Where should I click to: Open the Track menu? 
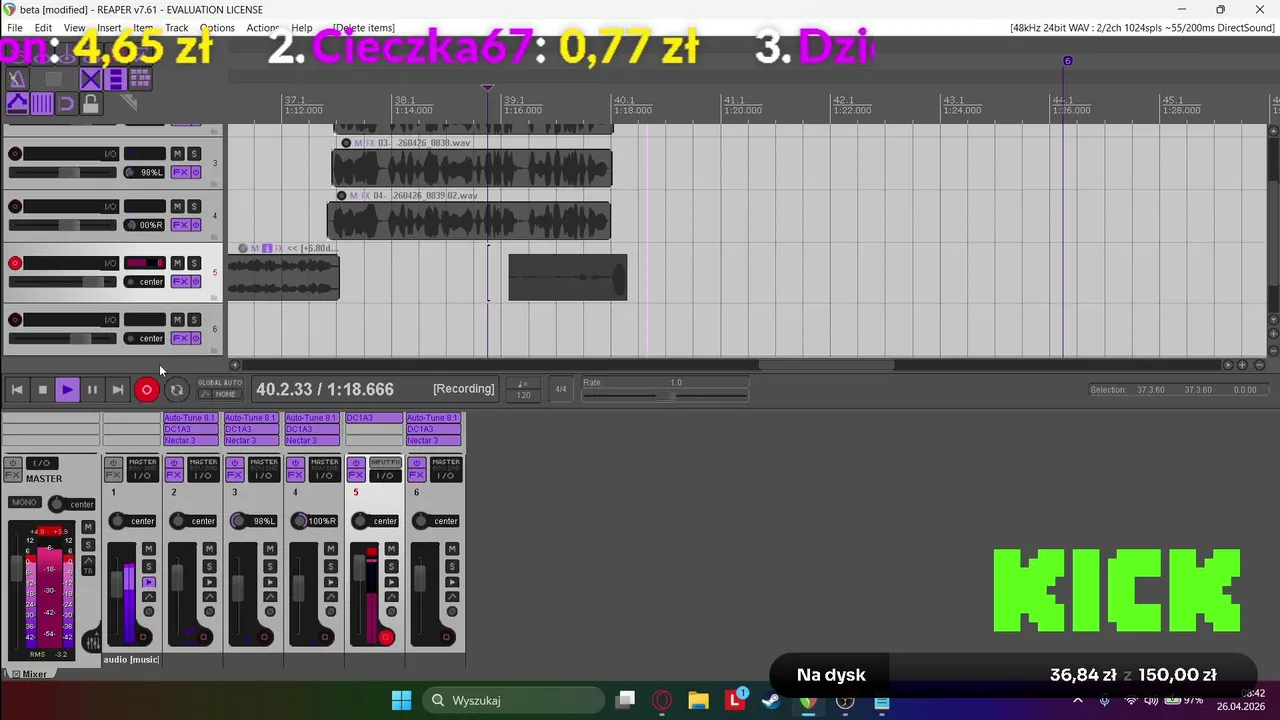pos(177,28)
